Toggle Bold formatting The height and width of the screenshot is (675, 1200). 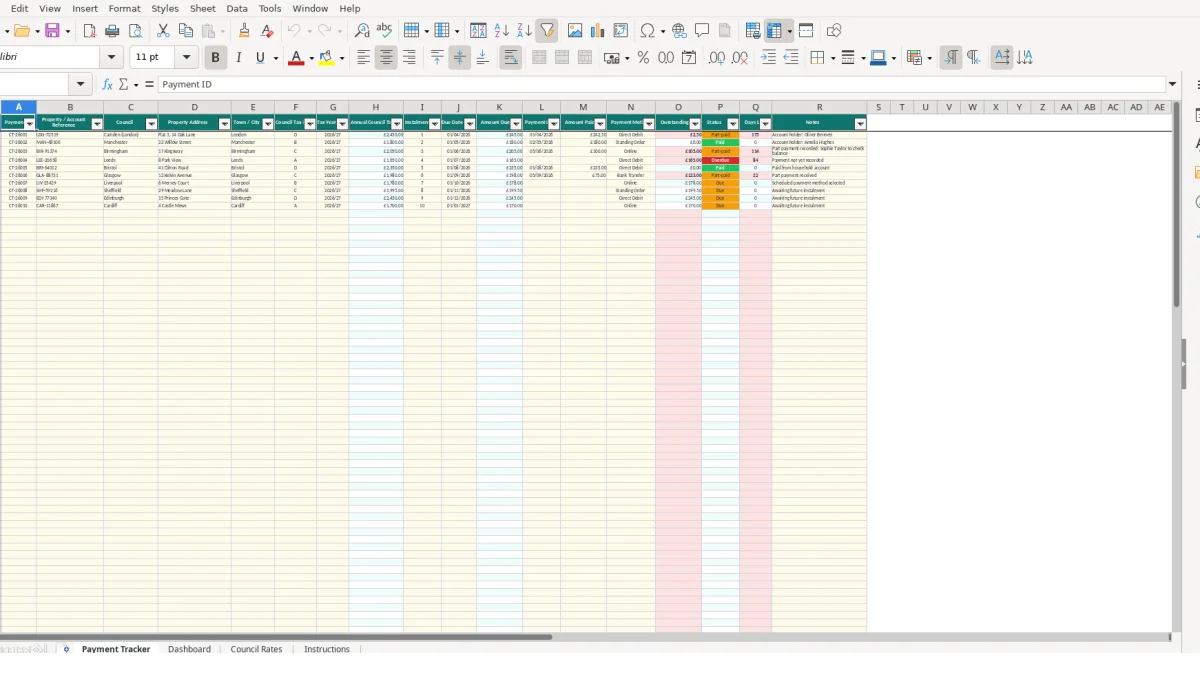(x=214, y=58)
